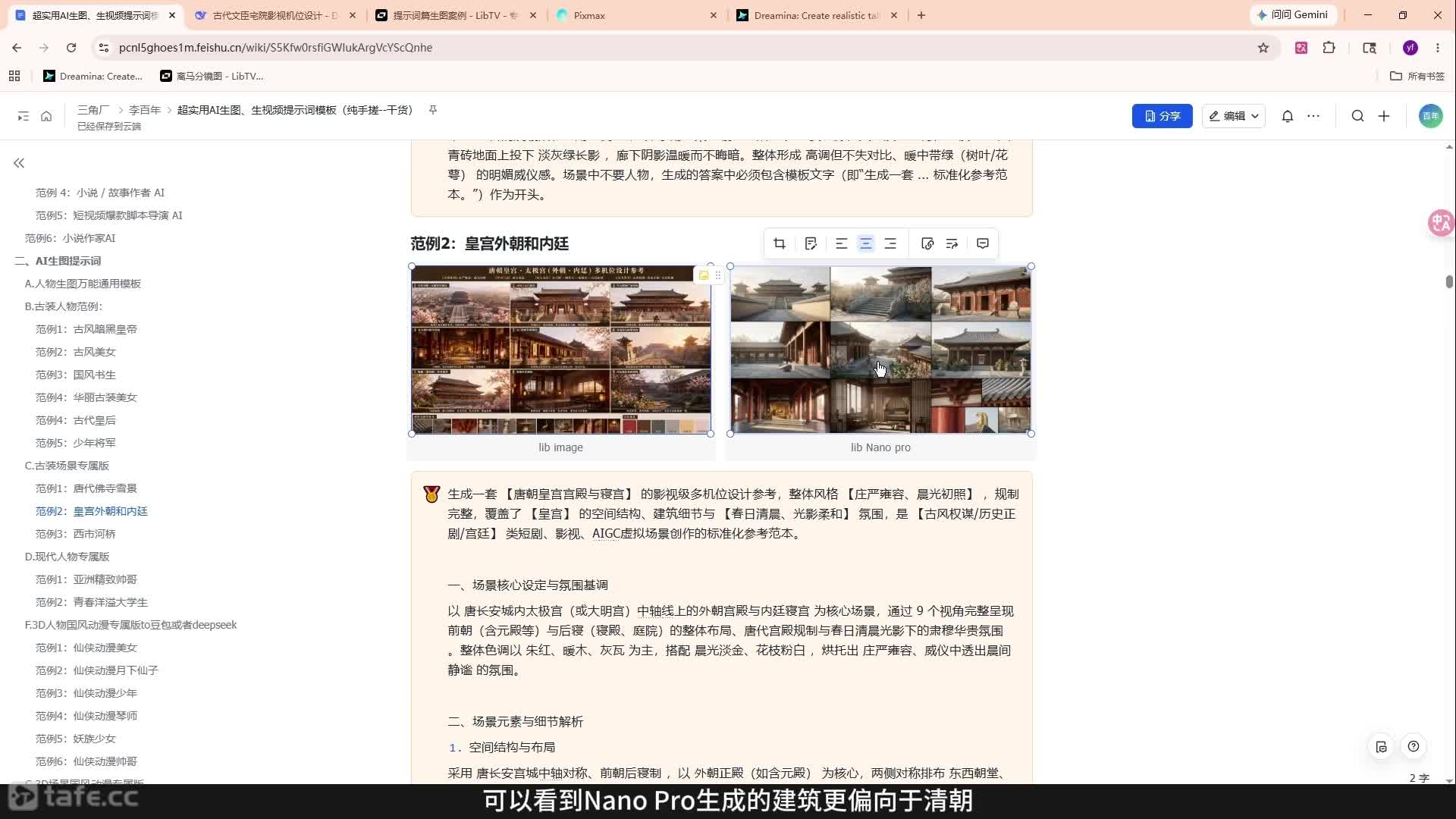
Task: Reload the page
Action: pos(71,48)
